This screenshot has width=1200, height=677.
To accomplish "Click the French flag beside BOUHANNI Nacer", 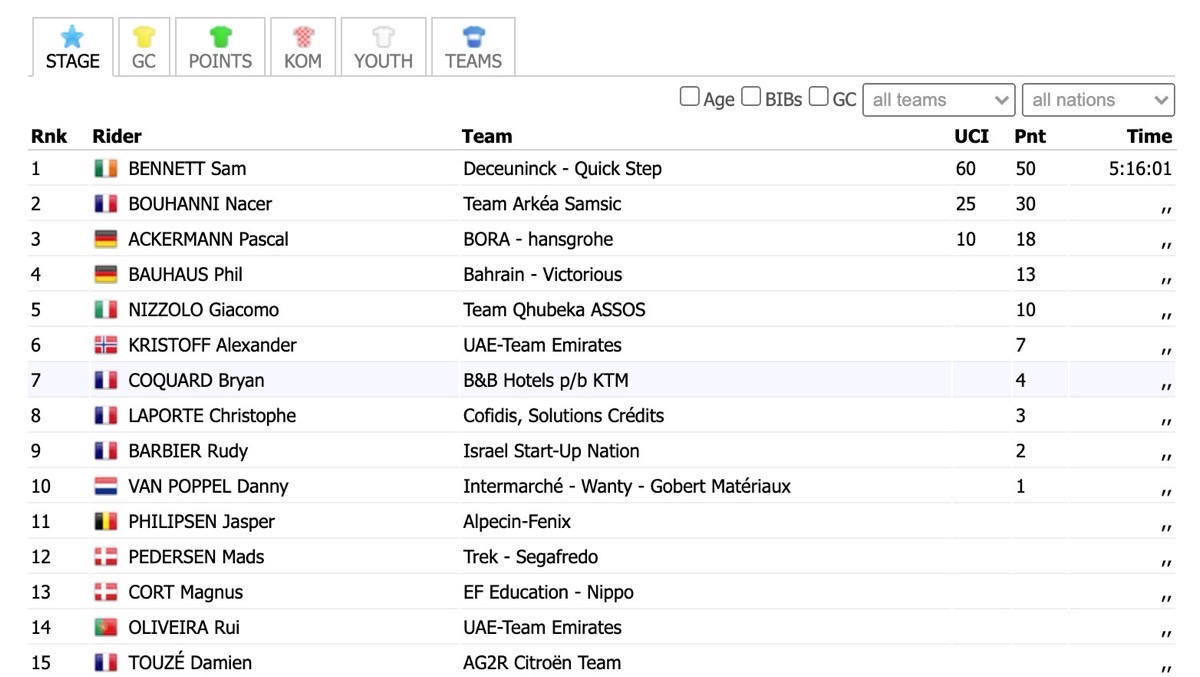I will point(106,204).
